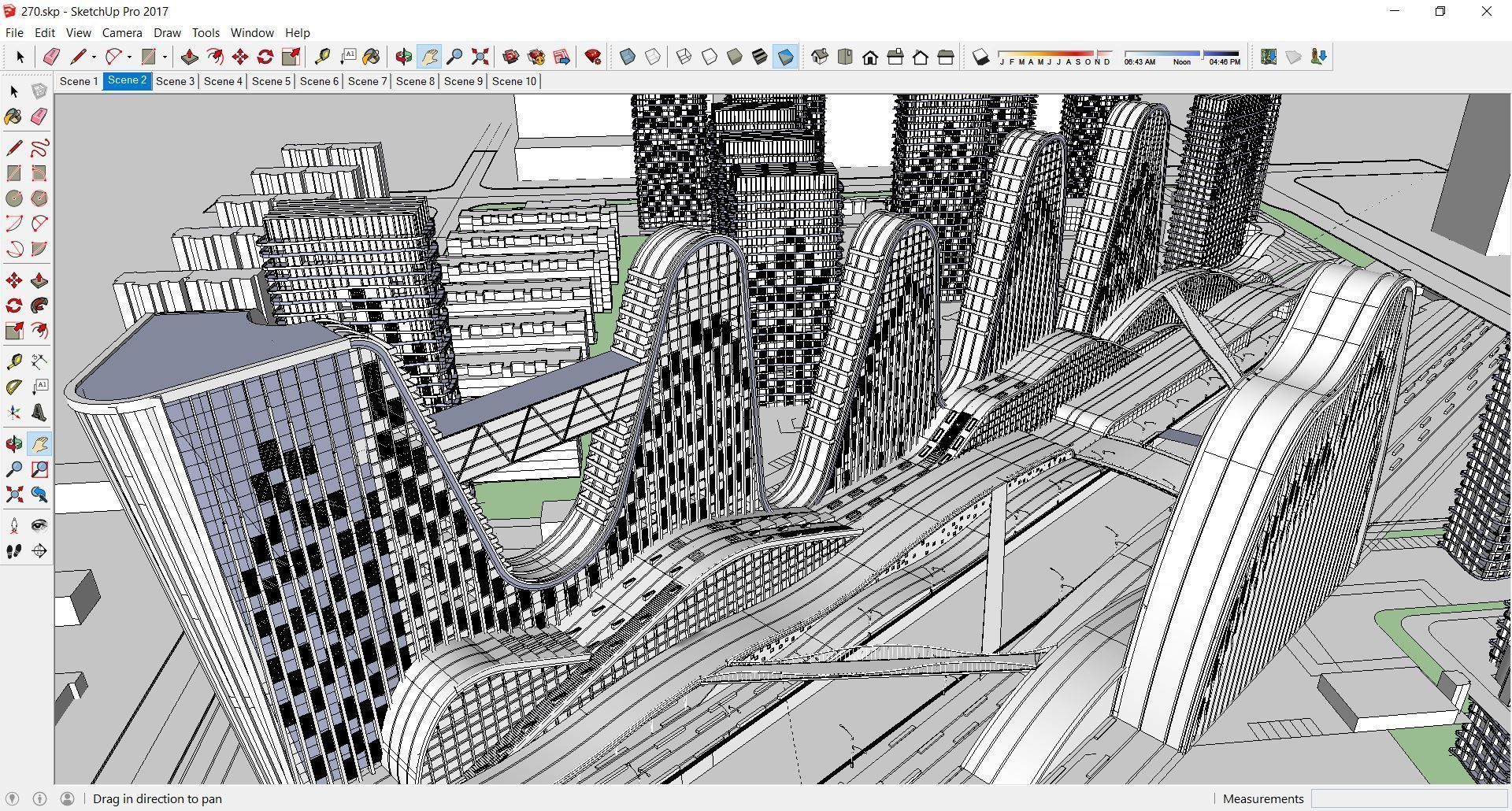Select the Circle tool

[14, 198]
